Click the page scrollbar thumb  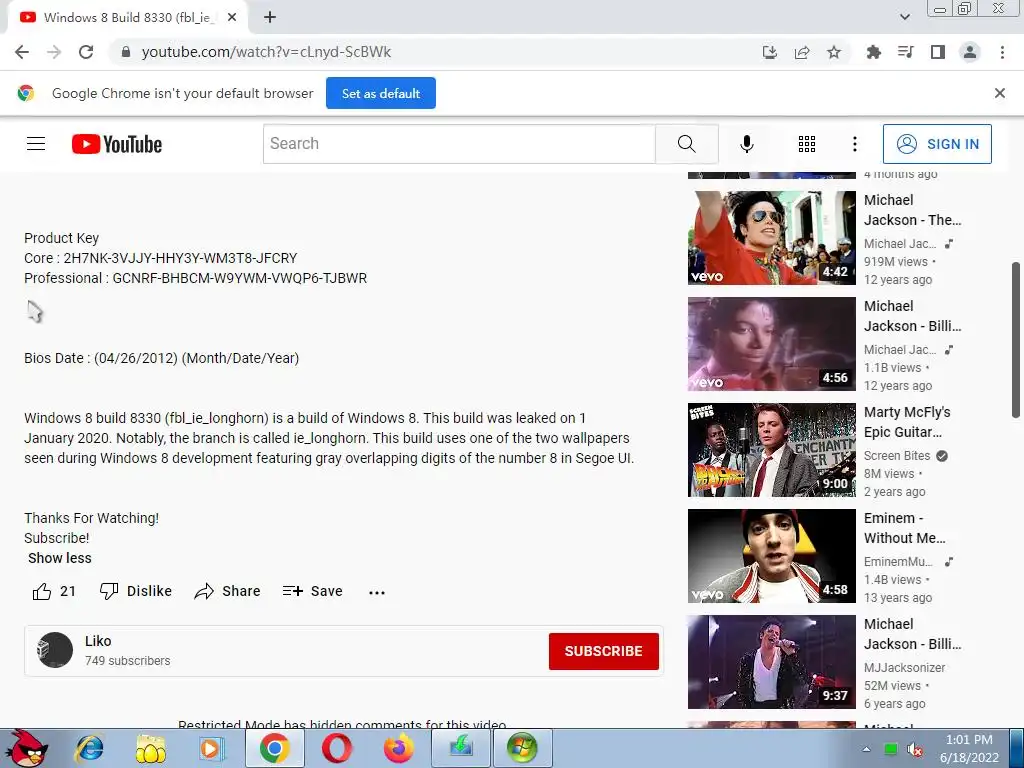(1016, 340)
